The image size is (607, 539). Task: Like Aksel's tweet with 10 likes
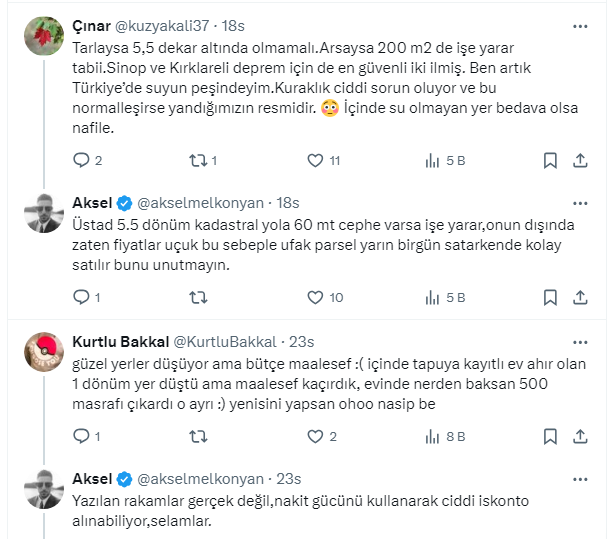pos(315,297)
